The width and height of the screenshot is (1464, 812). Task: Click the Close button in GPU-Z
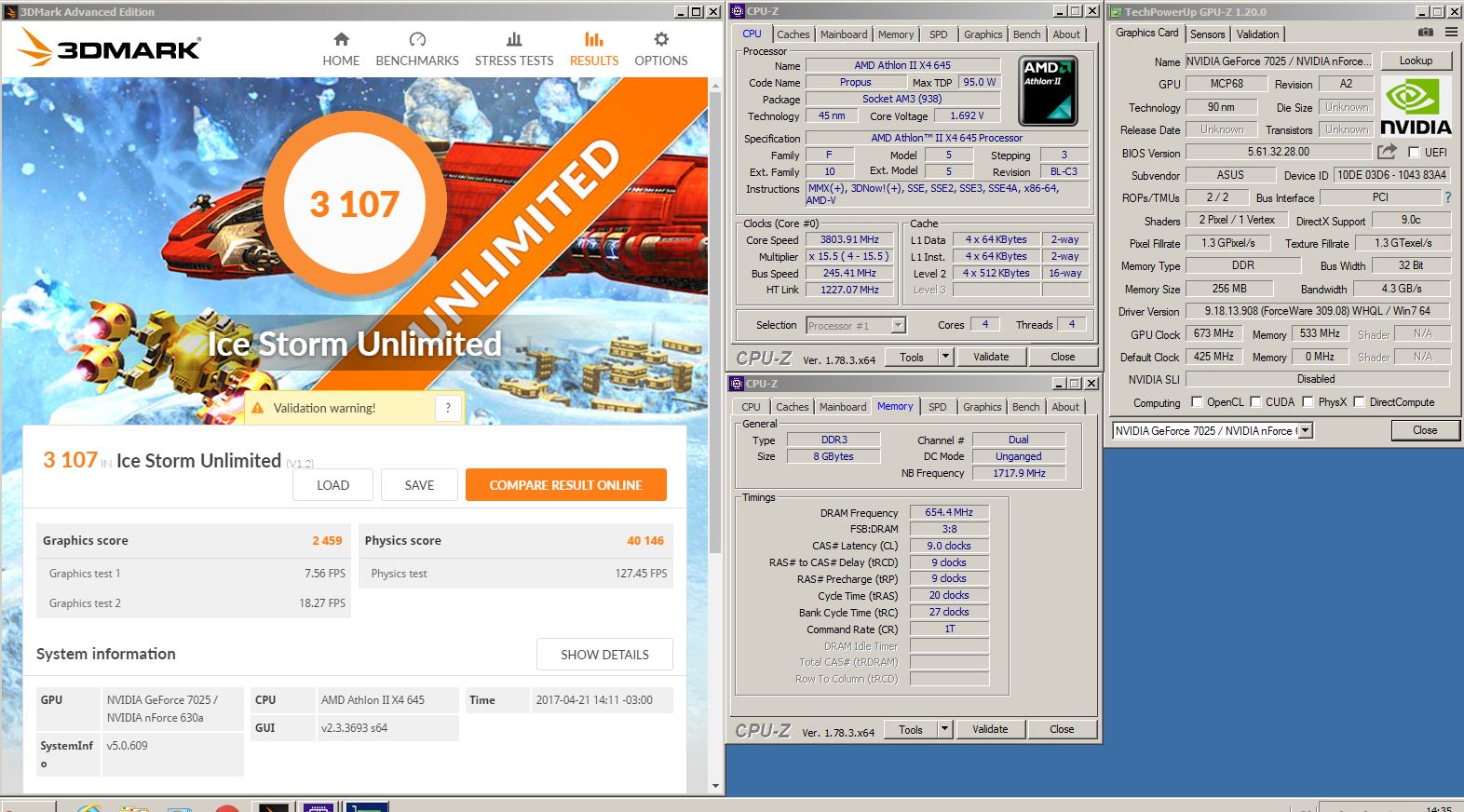point(1425,430)
